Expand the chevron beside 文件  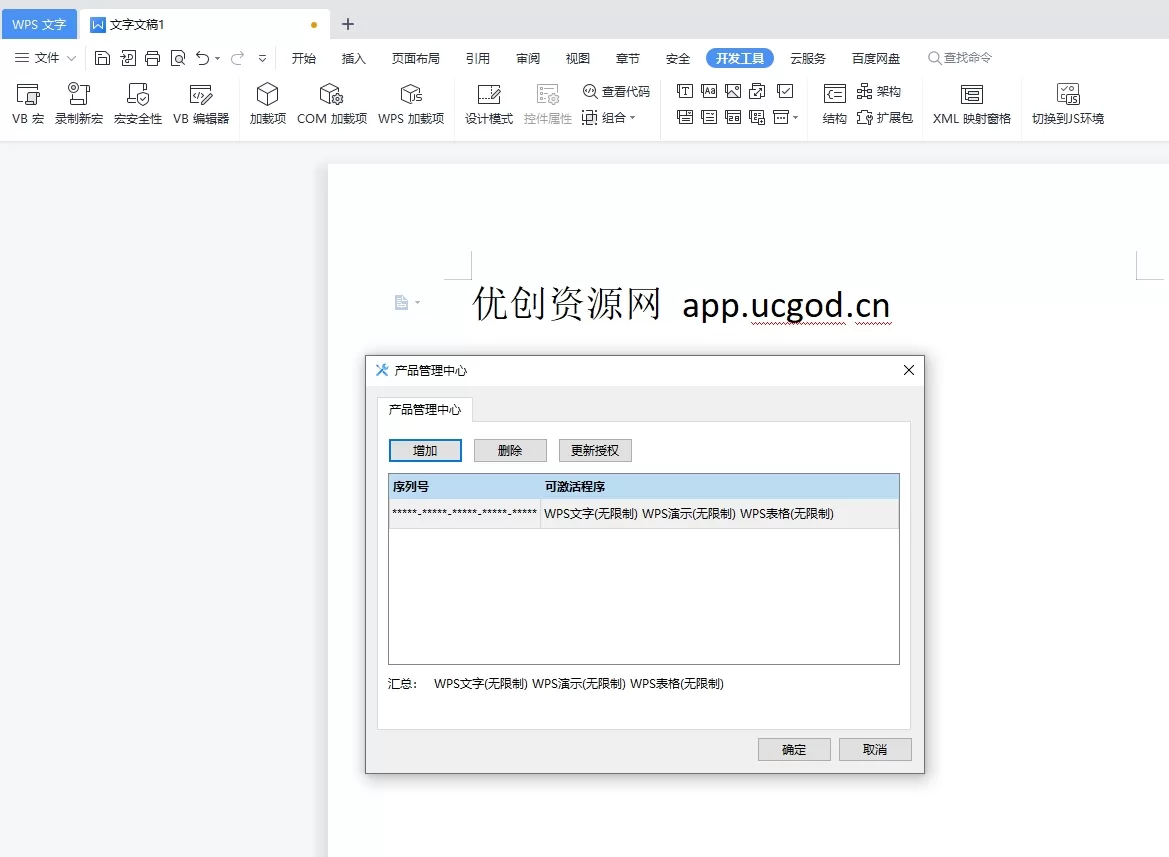click(x=72, y=58)
